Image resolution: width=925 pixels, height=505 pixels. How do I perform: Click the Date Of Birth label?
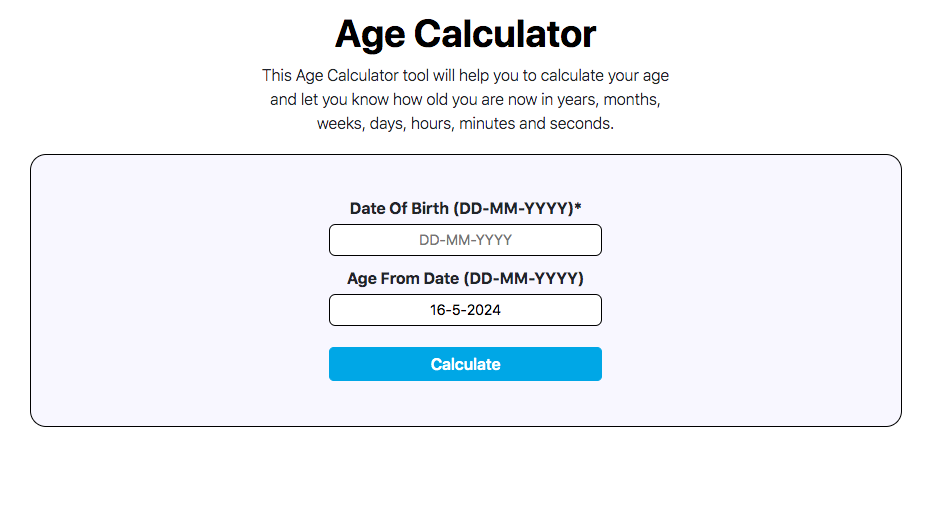(400, 208)
